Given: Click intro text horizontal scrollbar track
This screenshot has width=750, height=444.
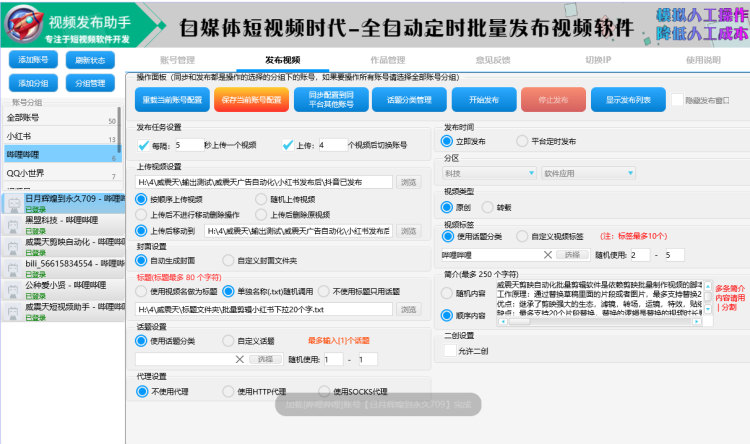Looking at the screenshot, I should pyautogui.click(x=600, y=322).
